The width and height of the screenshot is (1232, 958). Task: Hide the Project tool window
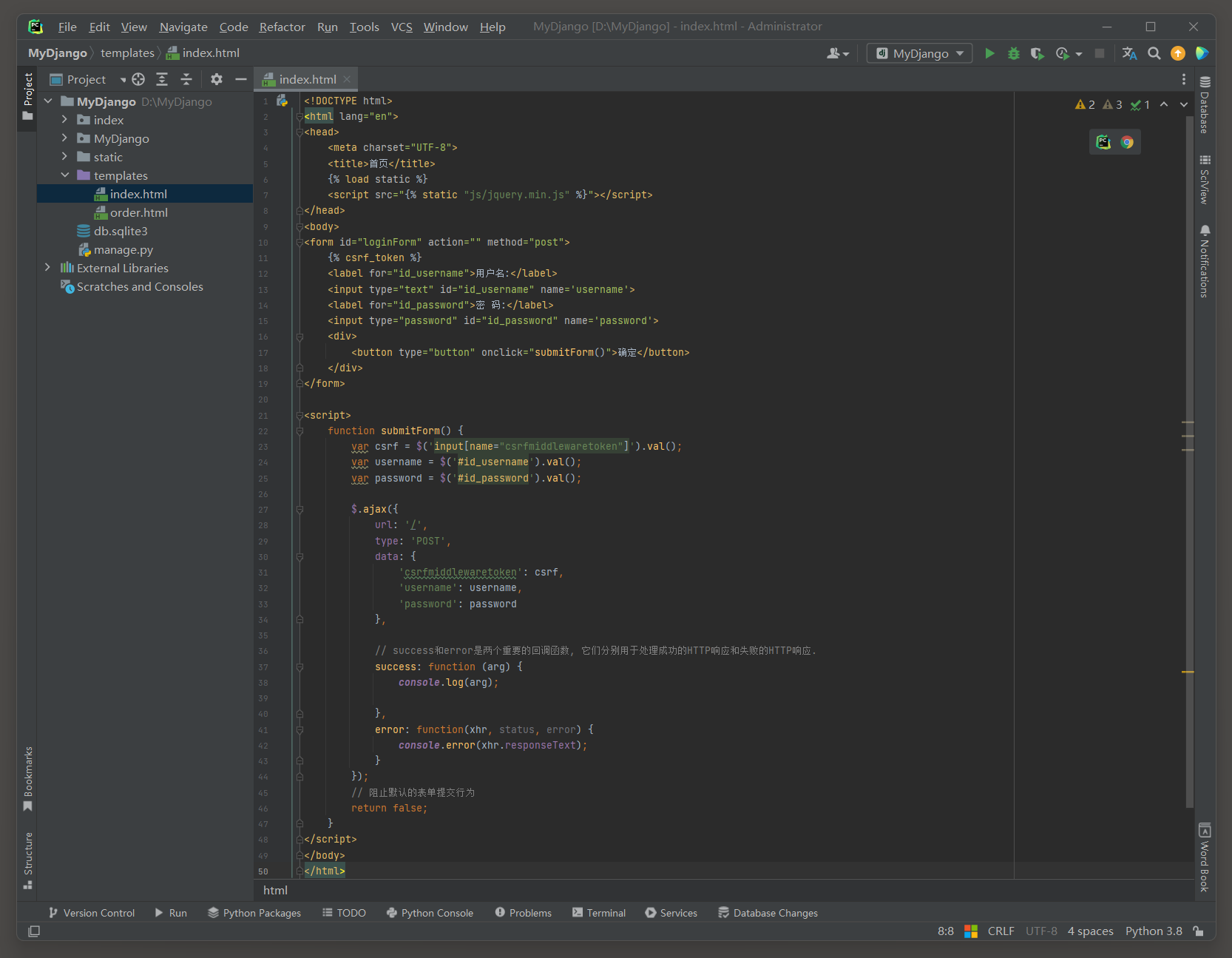pos(240,79)
